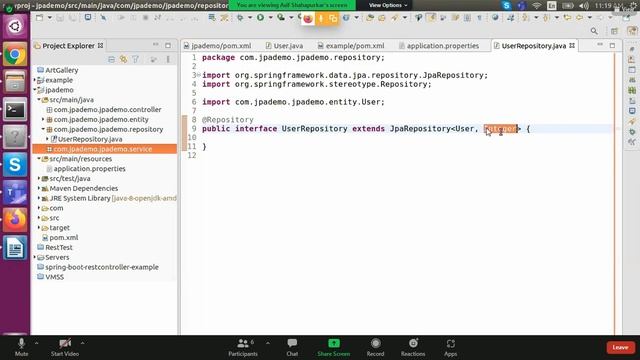Screen dimensions: 640x360
Task: Switch to the User.java tab
Action: 284,46
